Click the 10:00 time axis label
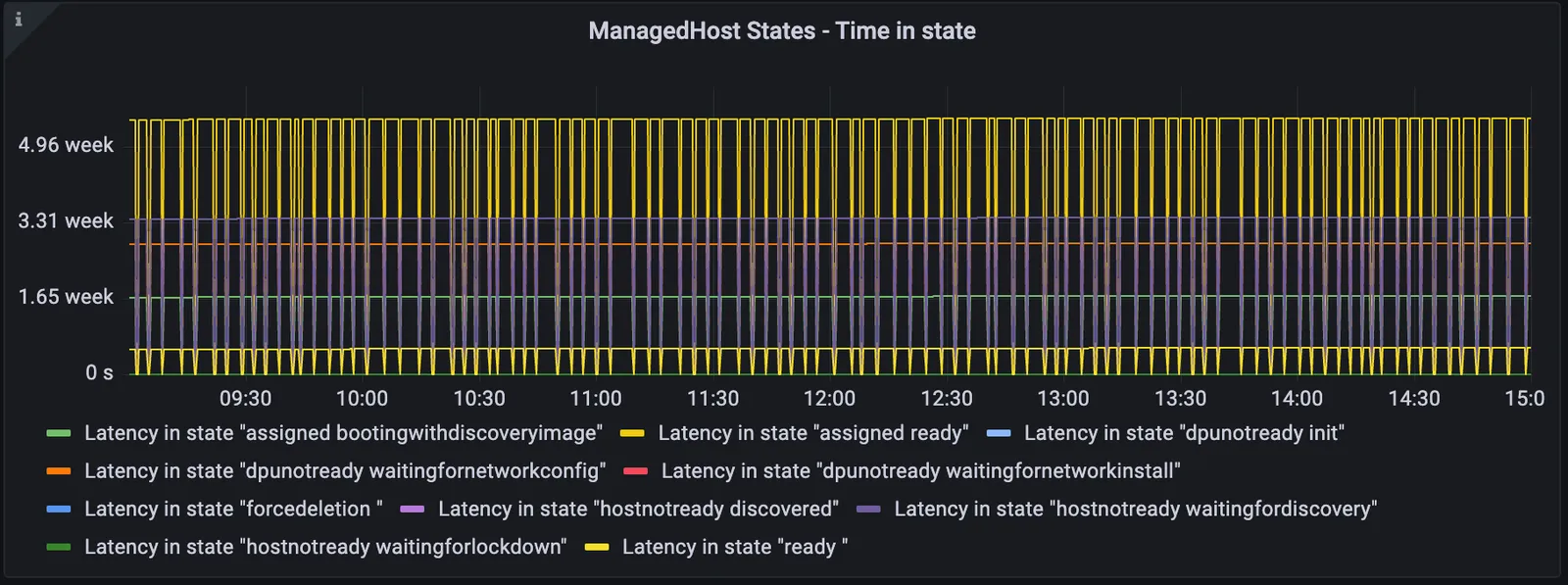1568x585 pixels. coord(362,399)
